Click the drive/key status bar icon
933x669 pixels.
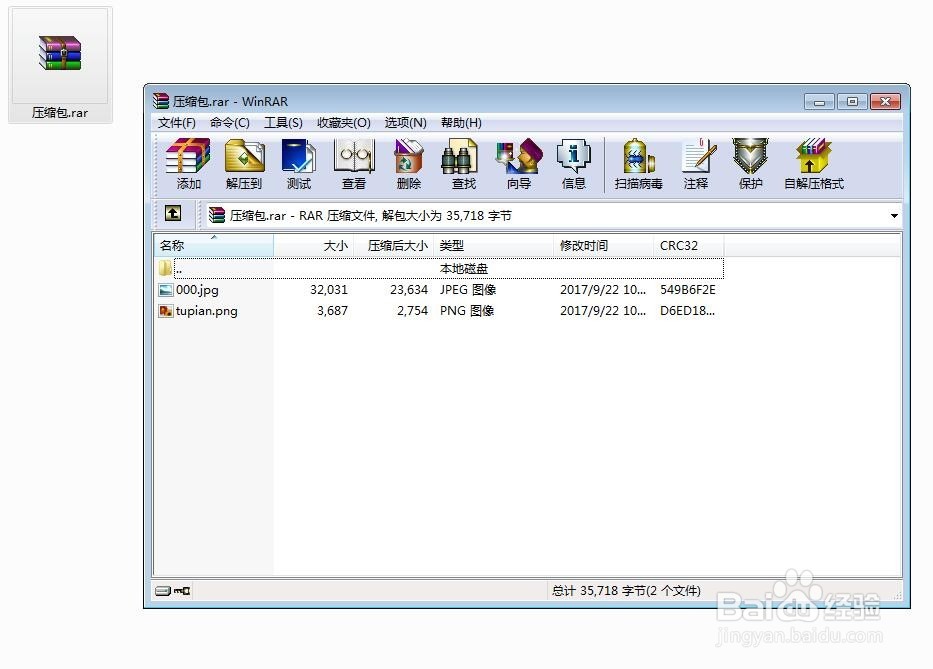click(x=173, y=590)
